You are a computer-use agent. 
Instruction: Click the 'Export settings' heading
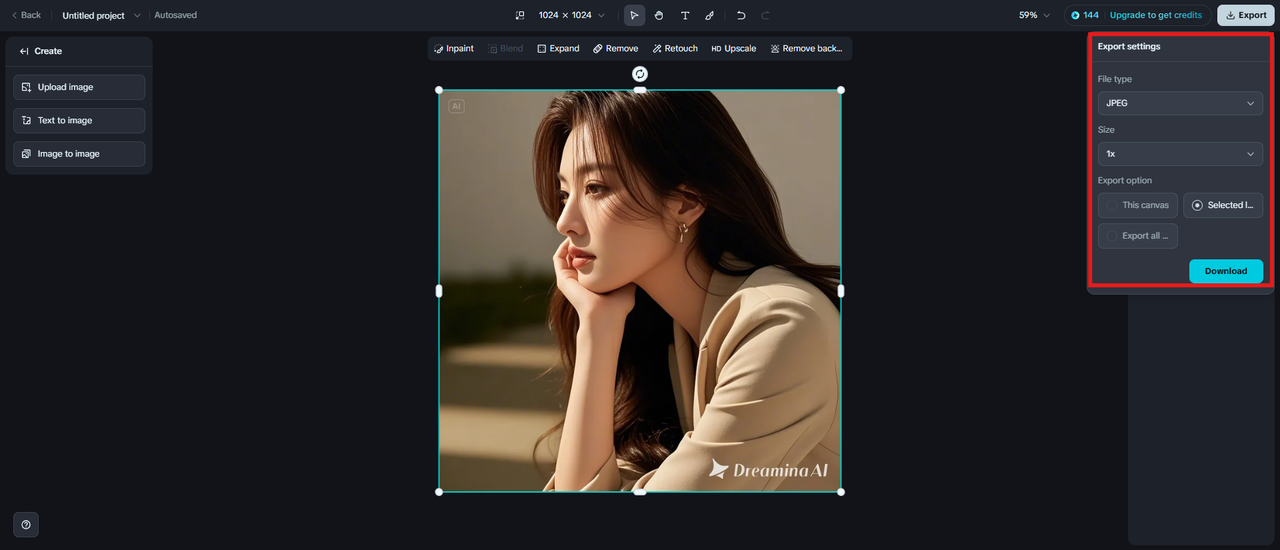1129,46
